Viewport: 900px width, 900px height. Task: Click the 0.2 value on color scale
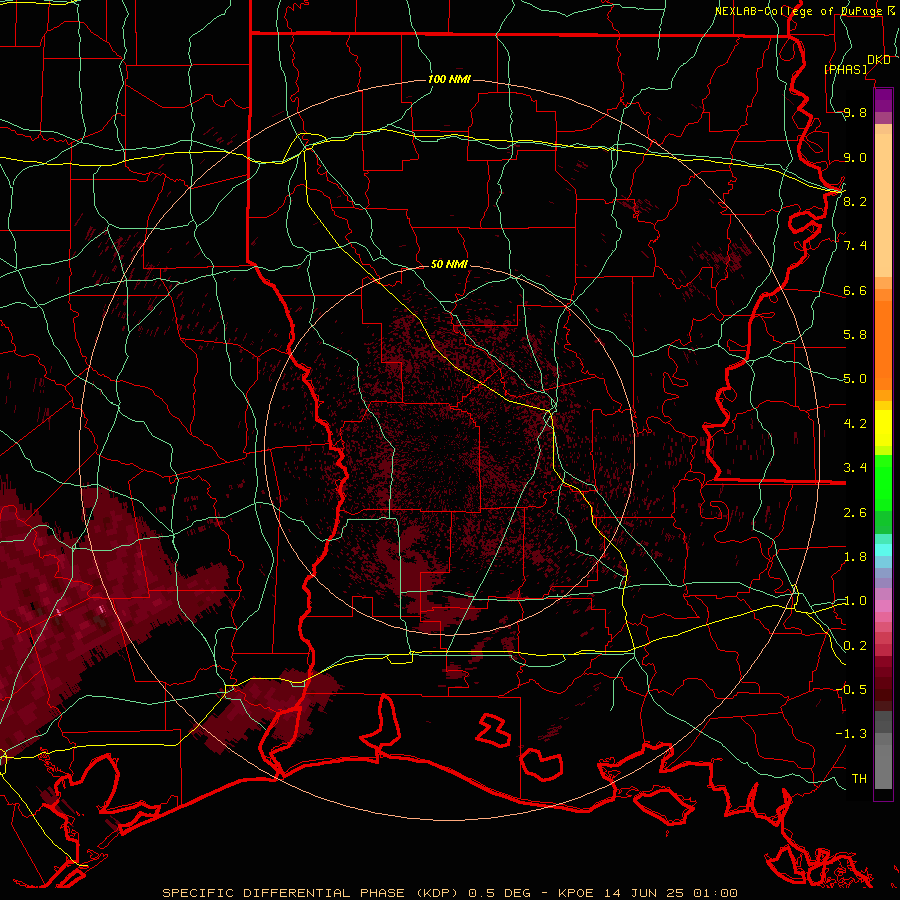(855, 646)
